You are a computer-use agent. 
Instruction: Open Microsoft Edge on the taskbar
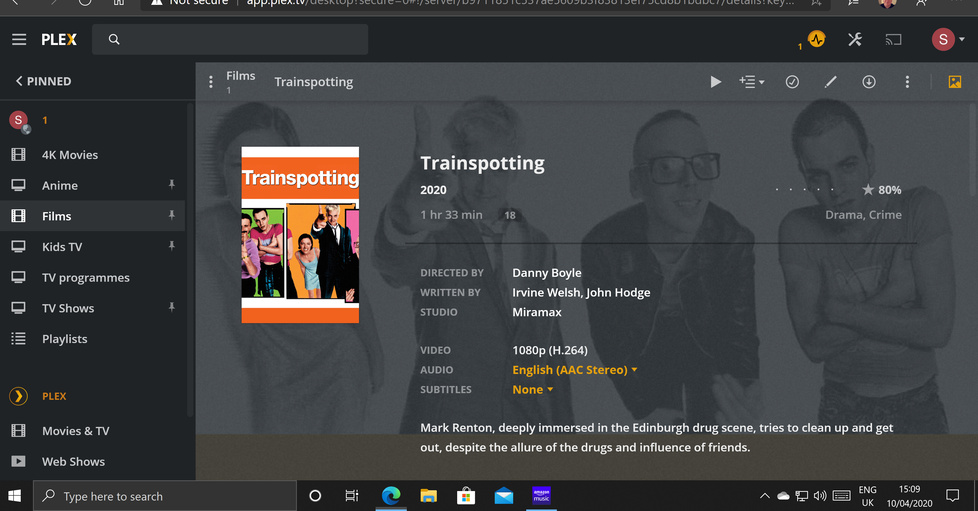coord(391,496)
